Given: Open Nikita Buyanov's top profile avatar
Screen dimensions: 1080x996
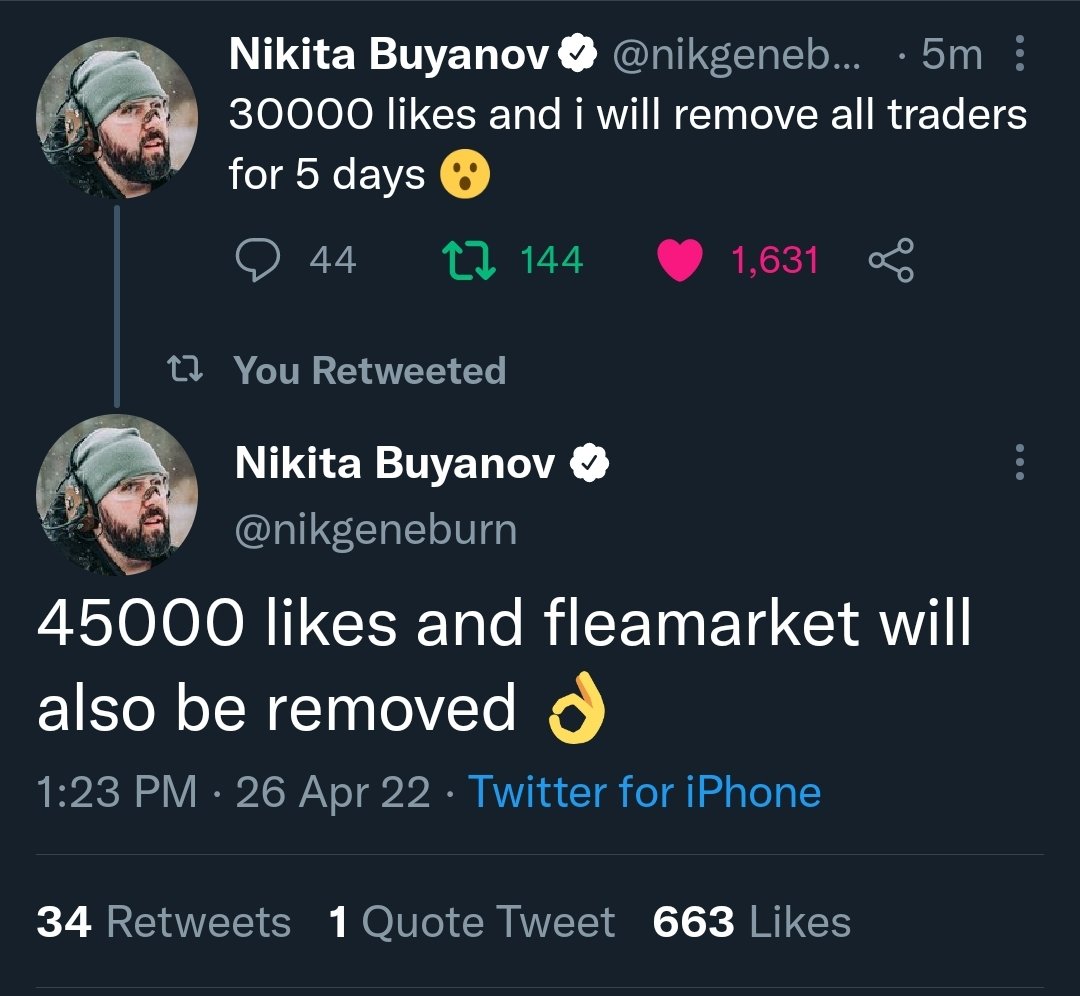Looking at the screenshot, I should click(117, 118).
